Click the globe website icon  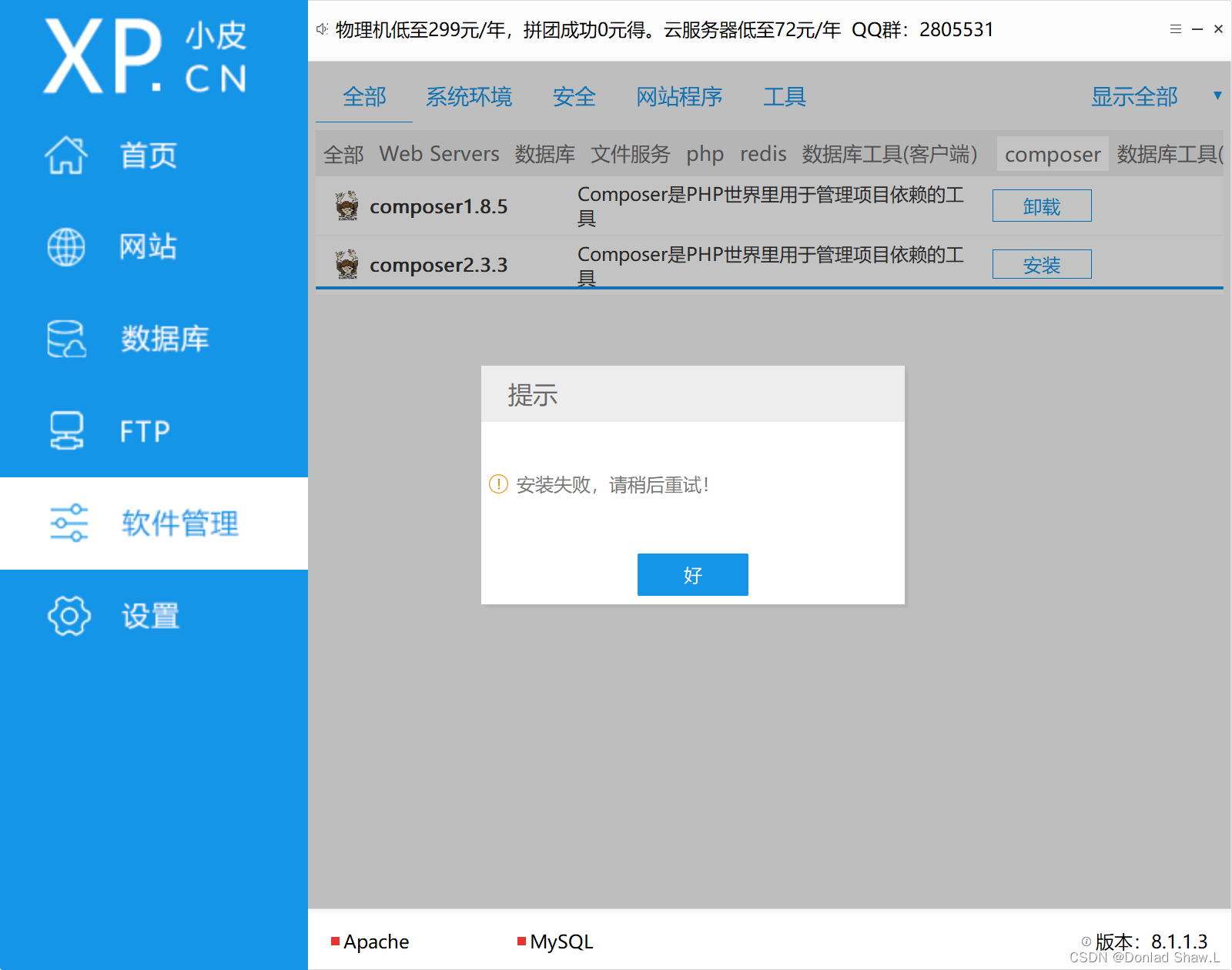tap(66, 247)
